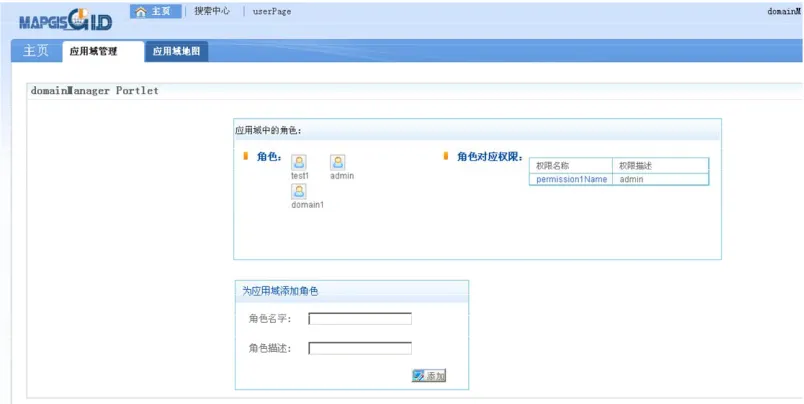Click the test1 role label
This screenshot has height=404, width=804.
(x=300, y=176)
